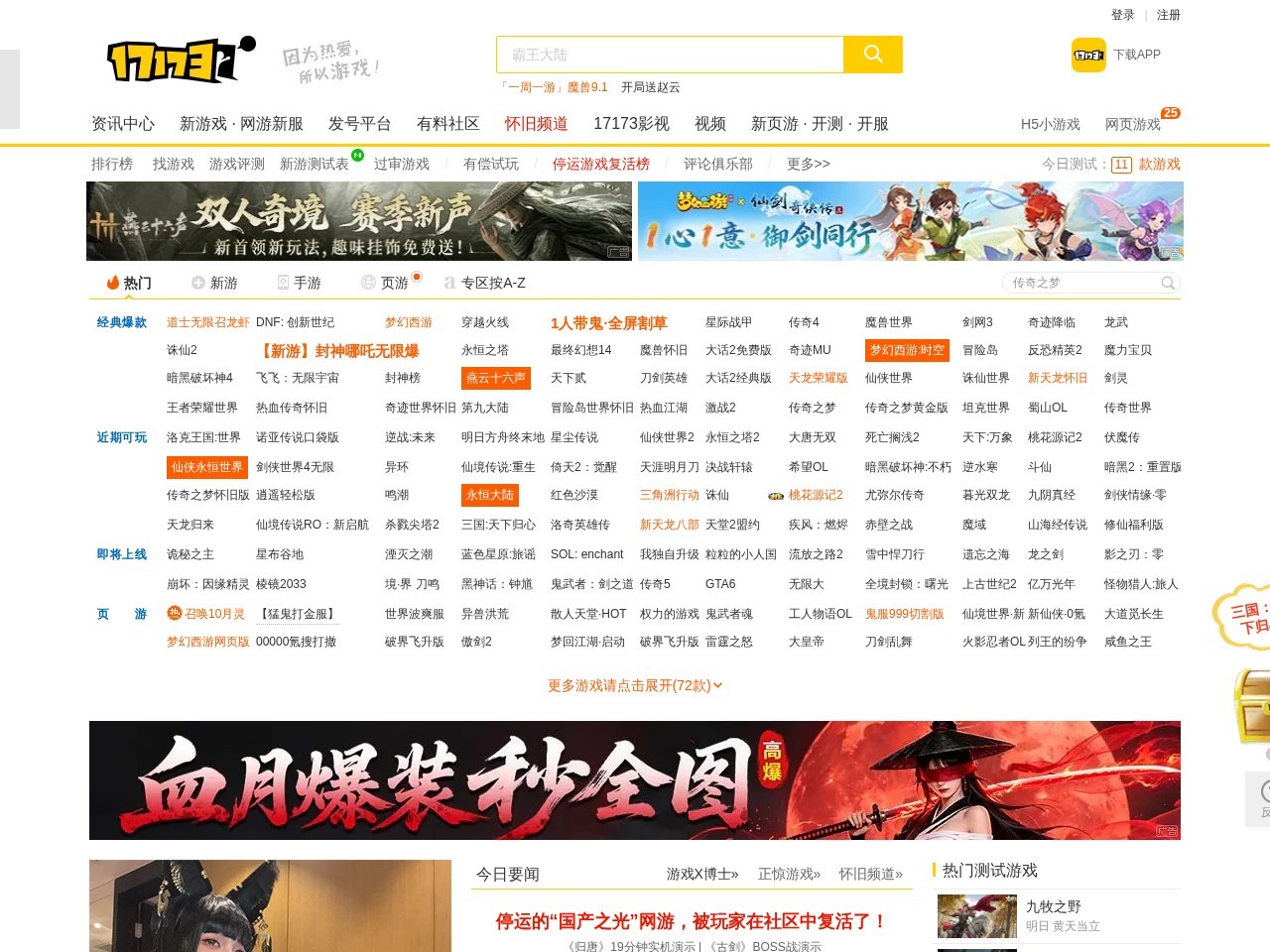This screenshot has height=952, width=1270.
Task: Click the 25 badge on 网页游戏
Action: [1171, 113]
